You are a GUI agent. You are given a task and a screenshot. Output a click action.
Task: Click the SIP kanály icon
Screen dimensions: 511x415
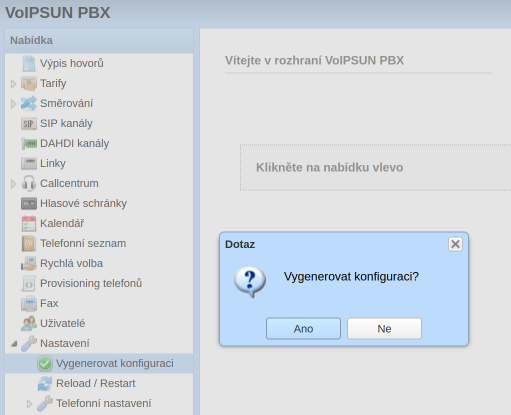tap(29, 124)
